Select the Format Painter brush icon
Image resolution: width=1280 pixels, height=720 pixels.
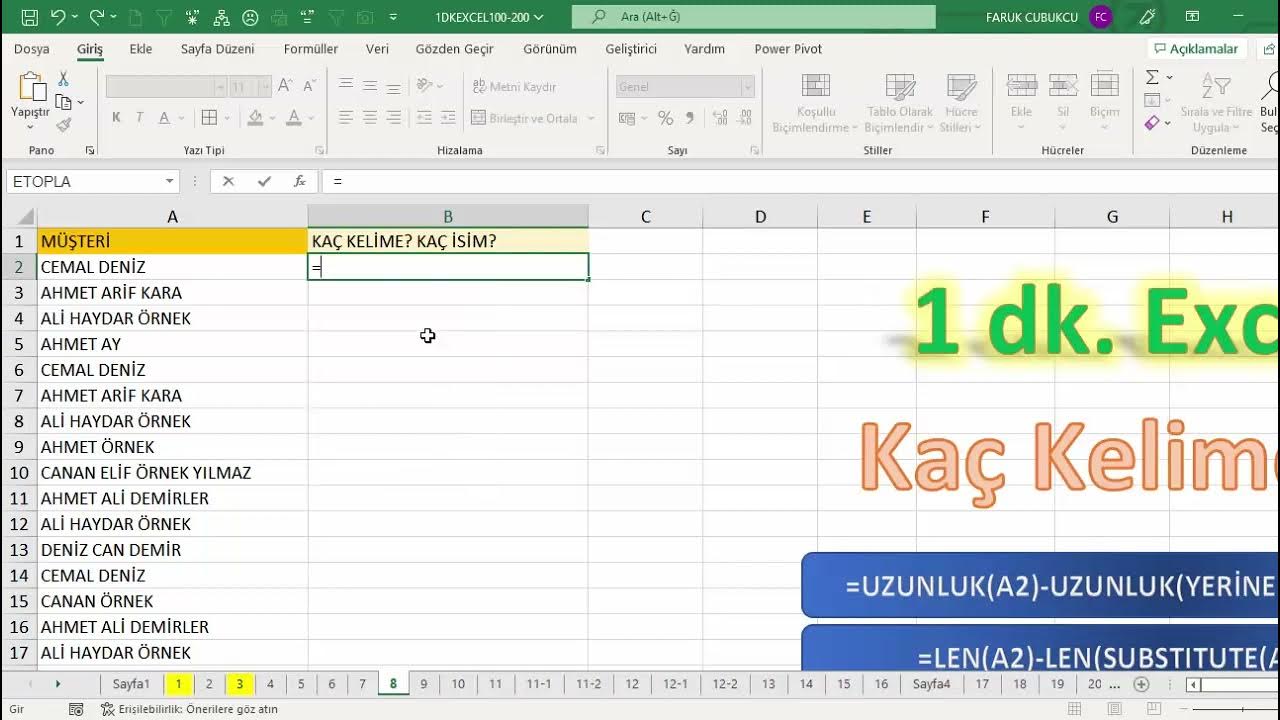point(64,125)
